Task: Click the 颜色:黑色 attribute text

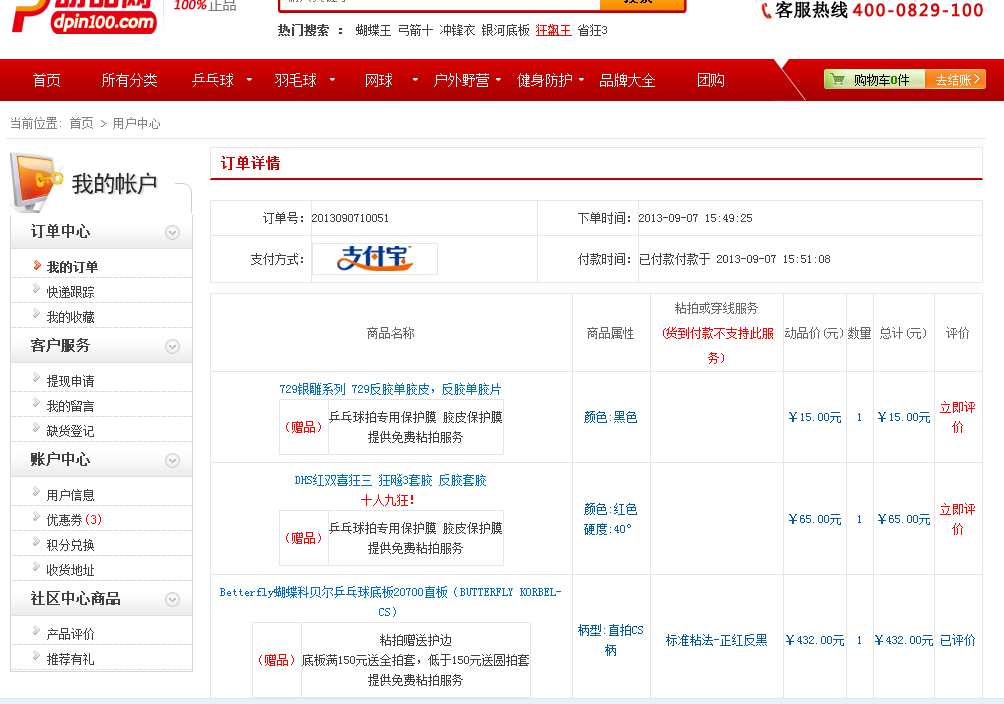Action: coord(610,417)
